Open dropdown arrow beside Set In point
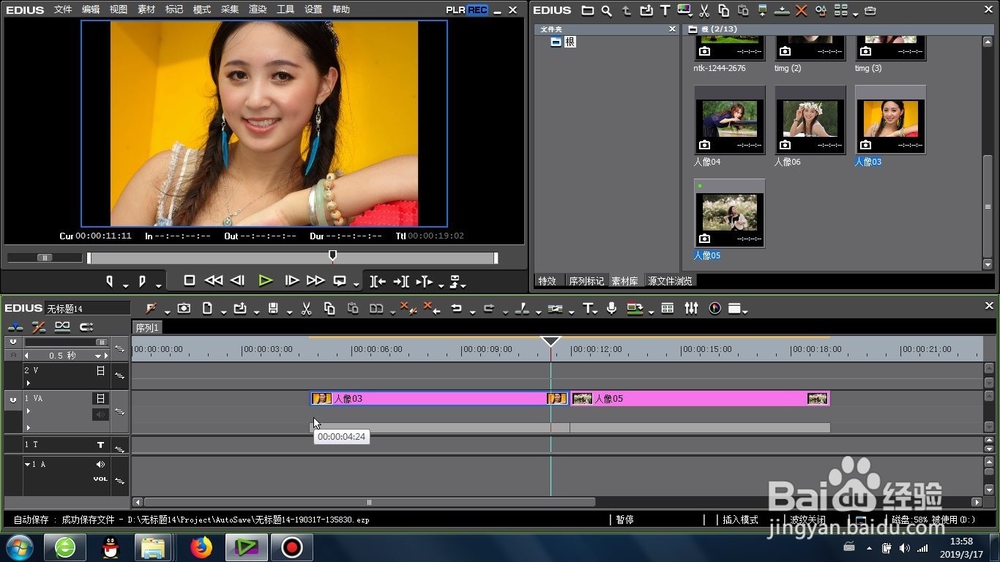This screenshot has height=562, width=1000. [126, 284]
